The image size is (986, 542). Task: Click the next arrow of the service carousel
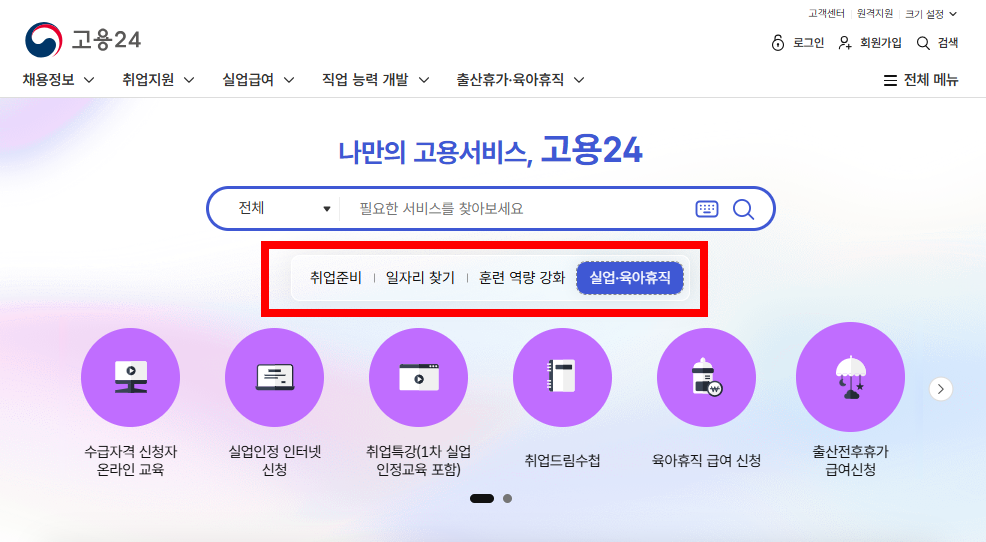(941, 389)
